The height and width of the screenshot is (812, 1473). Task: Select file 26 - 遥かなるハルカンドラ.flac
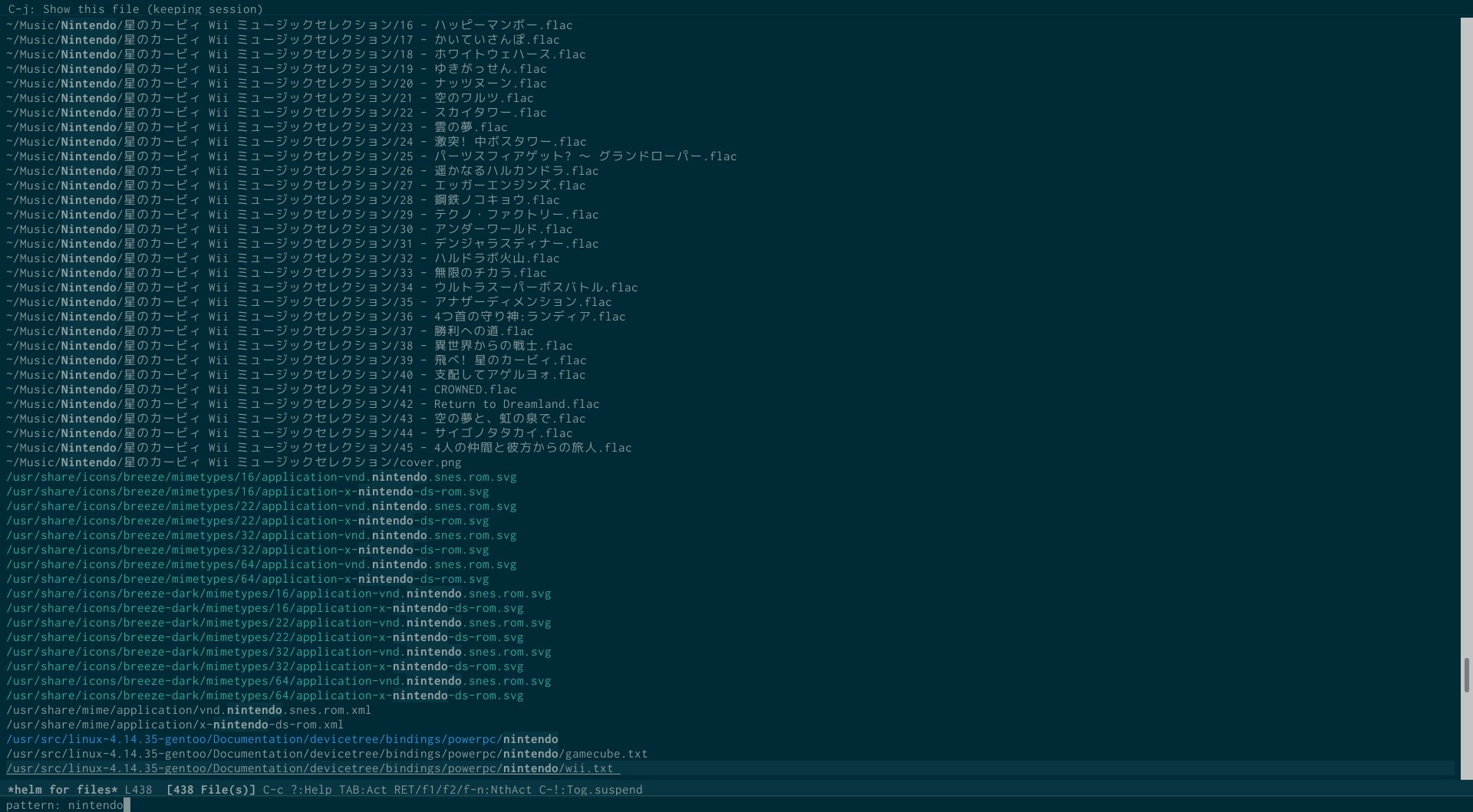coord(303,171)
